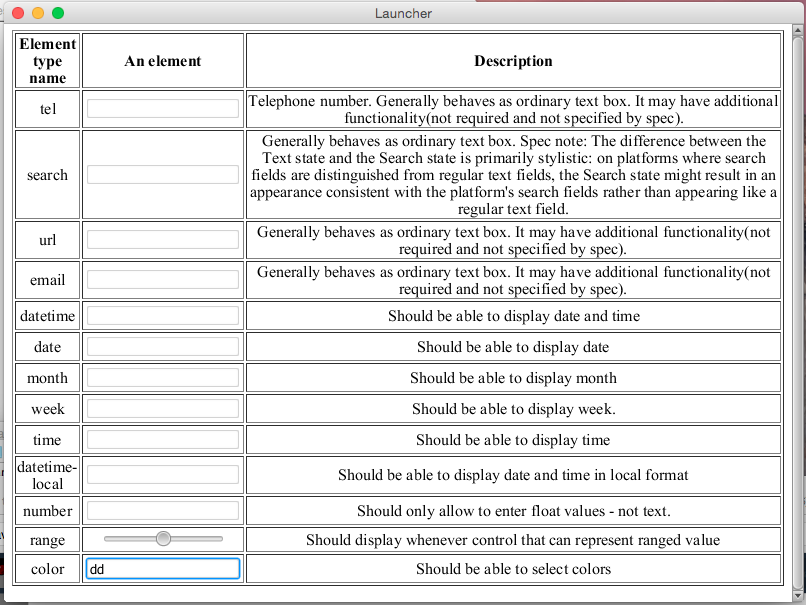Viewport: 806px width, 605px height.
Task: Minimize the Launcher window with yellow button
Action: (x=38, y=13)
